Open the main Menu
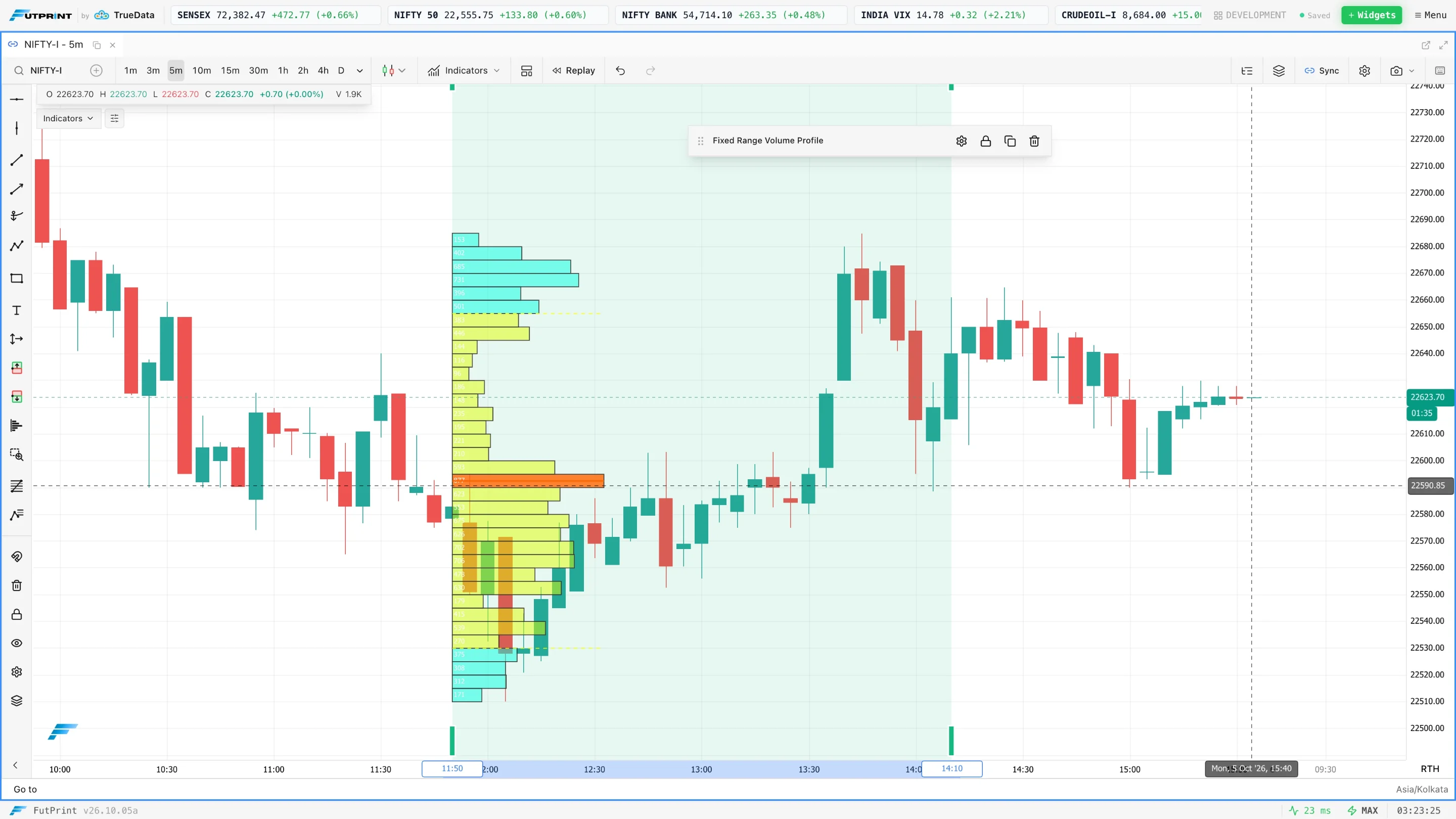The width and height of the screenshot is (1456, 819). click(1431, 15)
